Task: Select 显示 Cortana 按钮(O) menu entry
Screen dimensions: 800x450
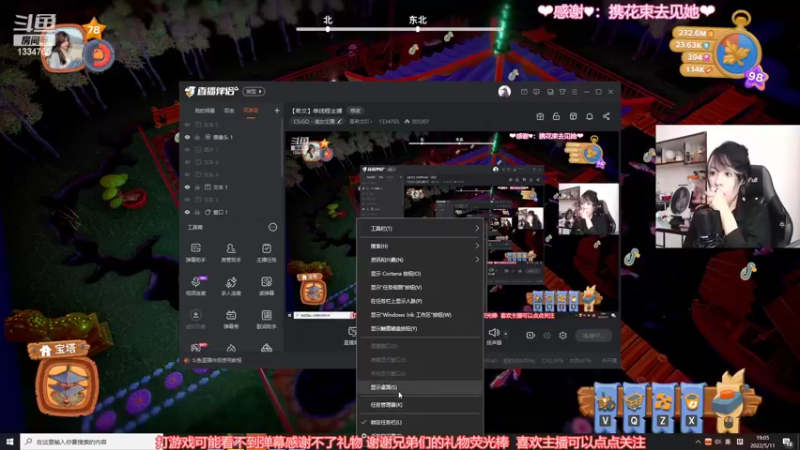Action: click(x=420, y=273)
